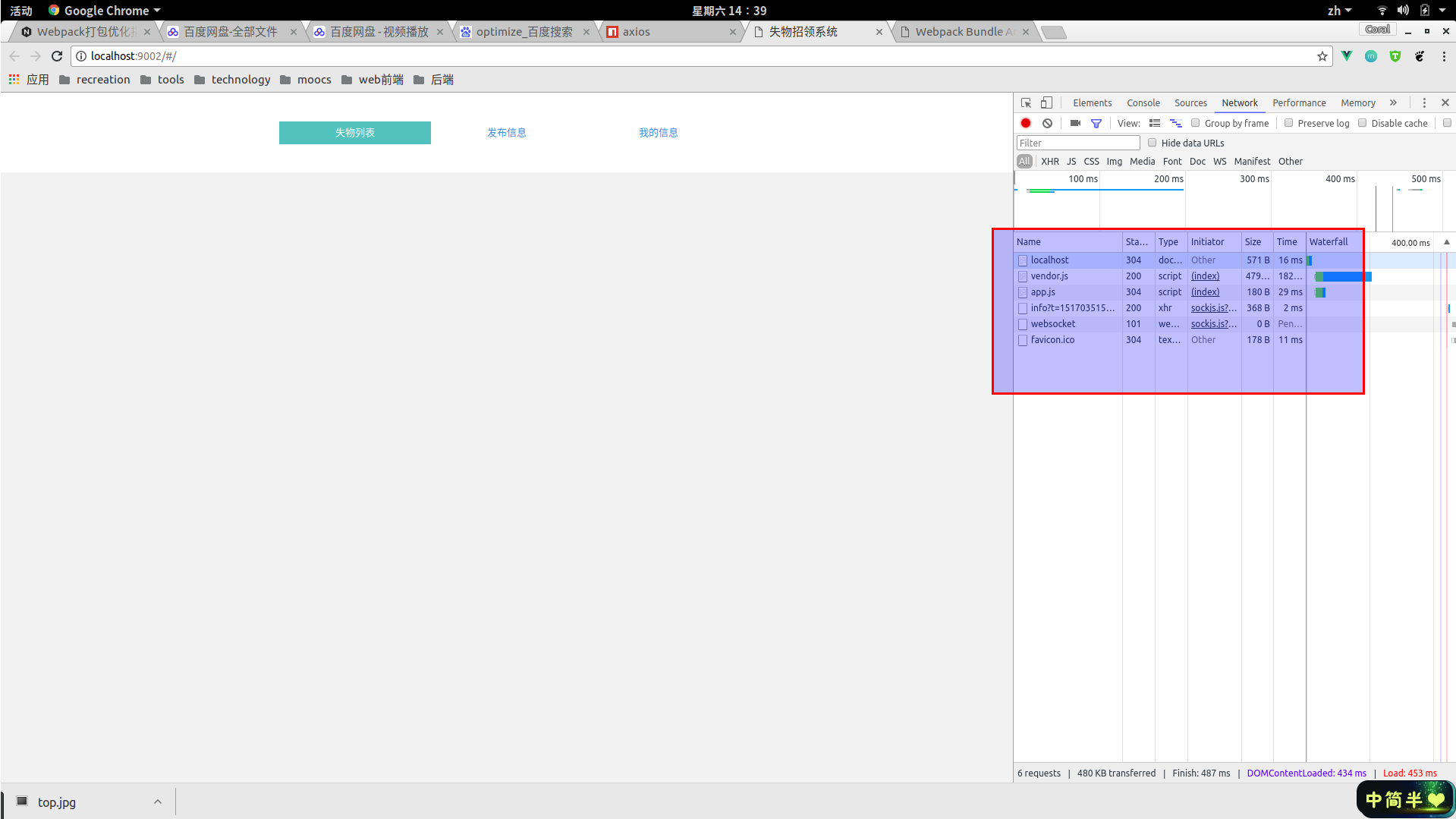The height and width of the screenshot is (819, 1456).
Task: Switch to the Console tab
Action: [1143, 102]
